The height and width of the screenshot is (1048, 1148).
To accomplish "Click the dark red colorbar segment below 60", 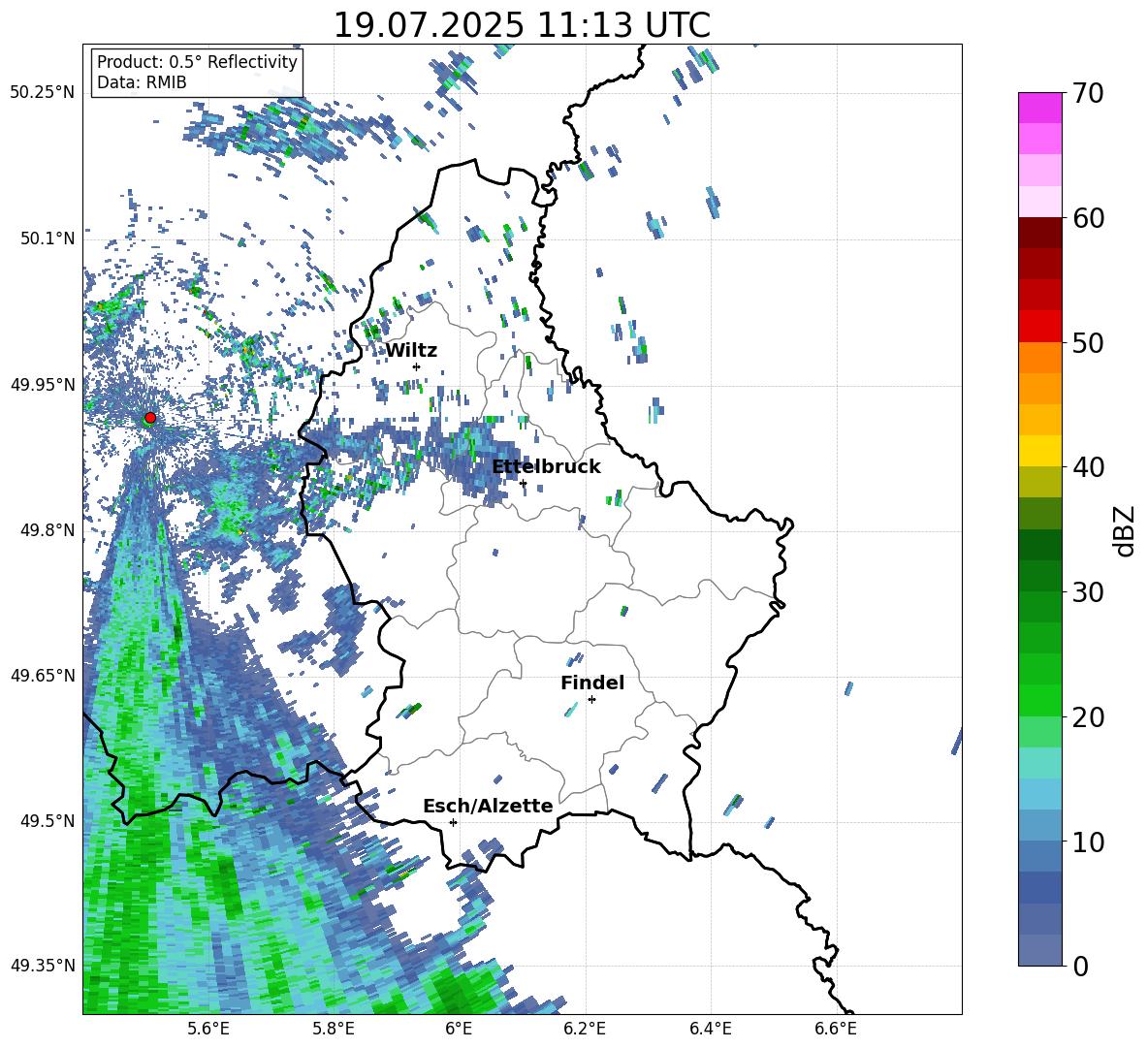I will click(x=1039, y=232).
